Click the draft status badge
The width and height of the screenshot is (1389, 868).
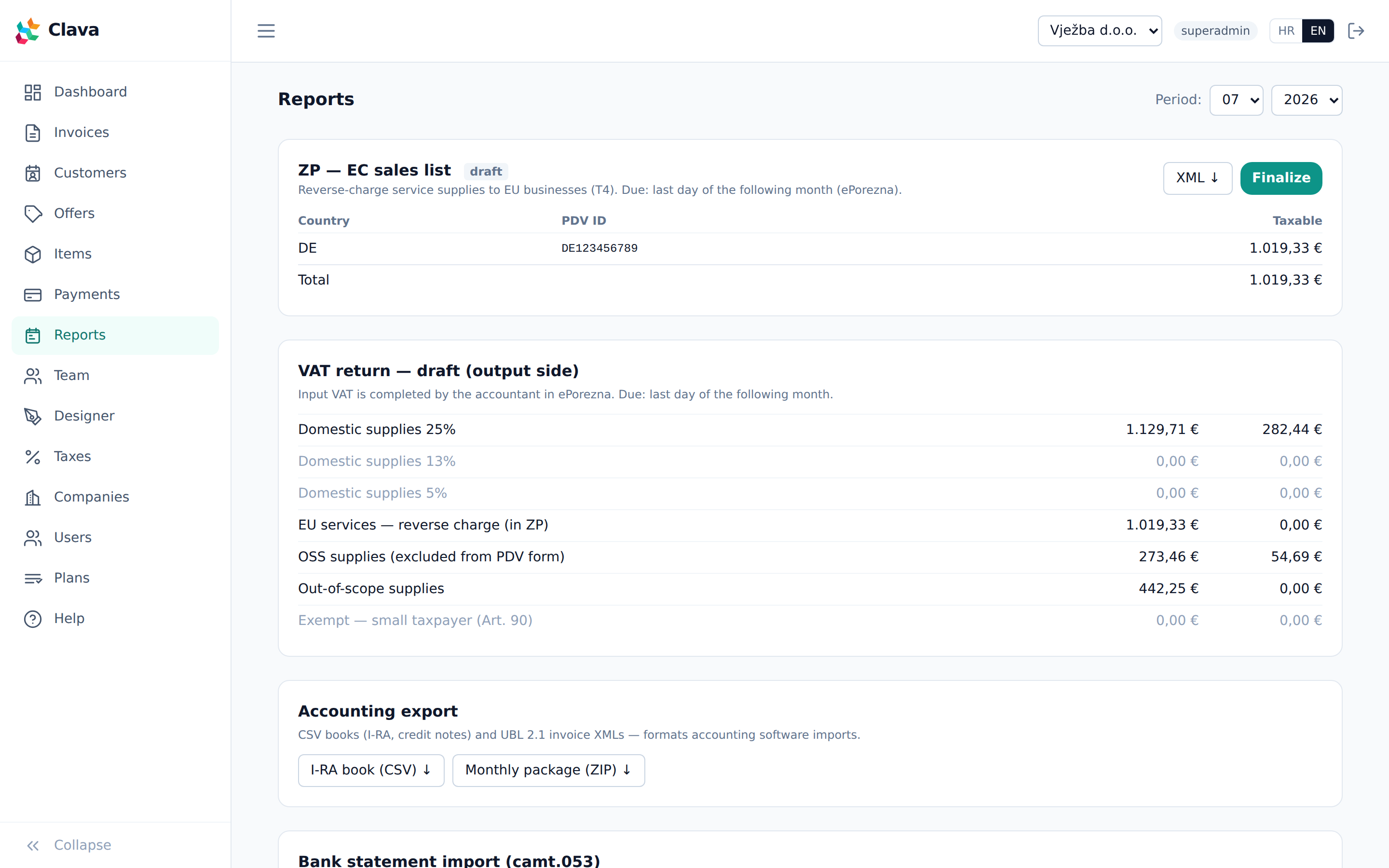486,172
